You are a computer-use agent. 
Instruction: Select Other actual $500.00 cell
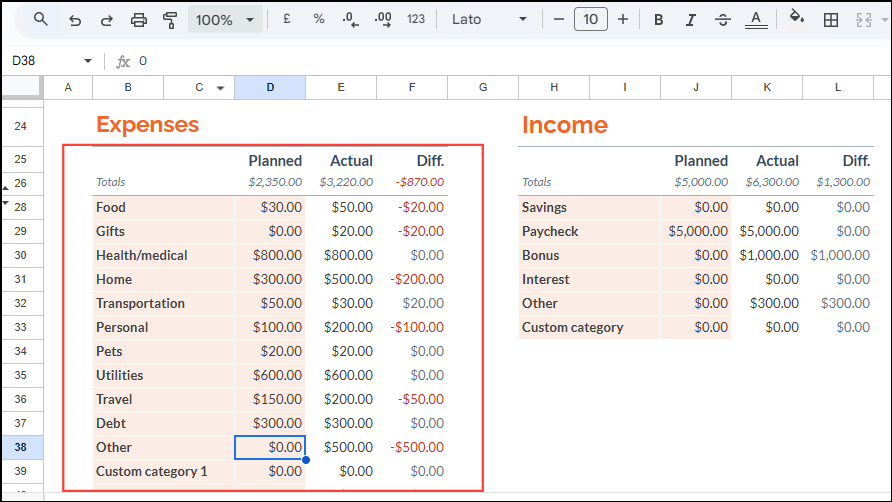click(x=341, y=447)
